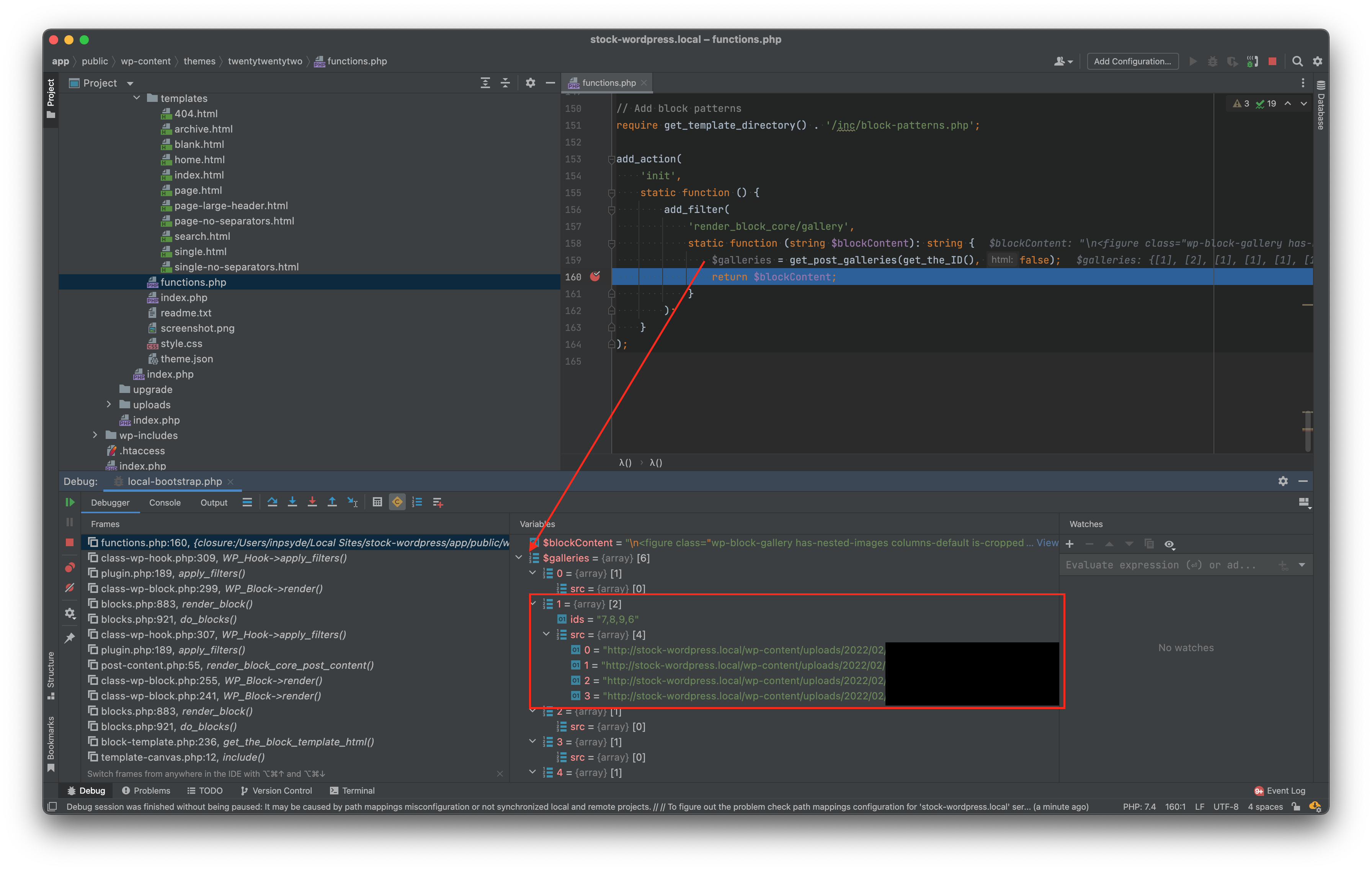Open editor tab options menu
Screen dimensions: 1372x871
pyautogui.click(x=1302, y=83)
